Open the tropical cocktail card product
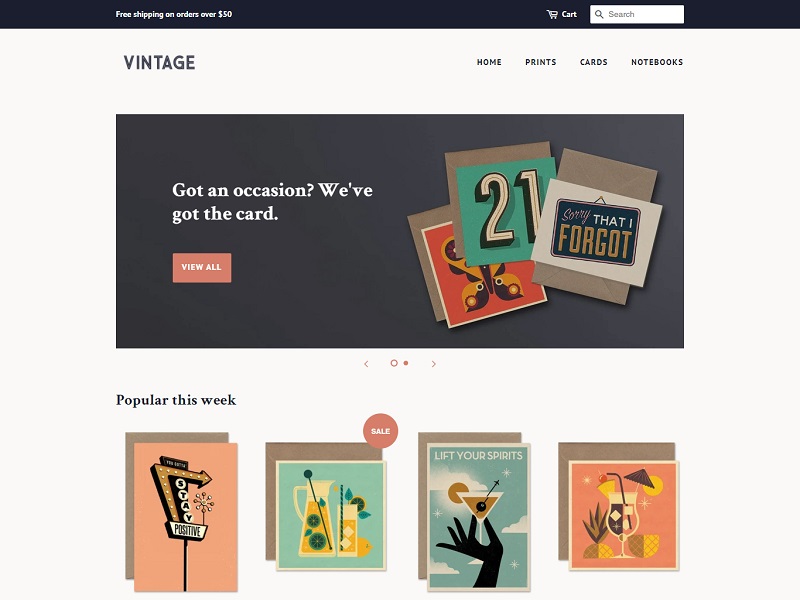Screen dimensions: 800x600 619,507
